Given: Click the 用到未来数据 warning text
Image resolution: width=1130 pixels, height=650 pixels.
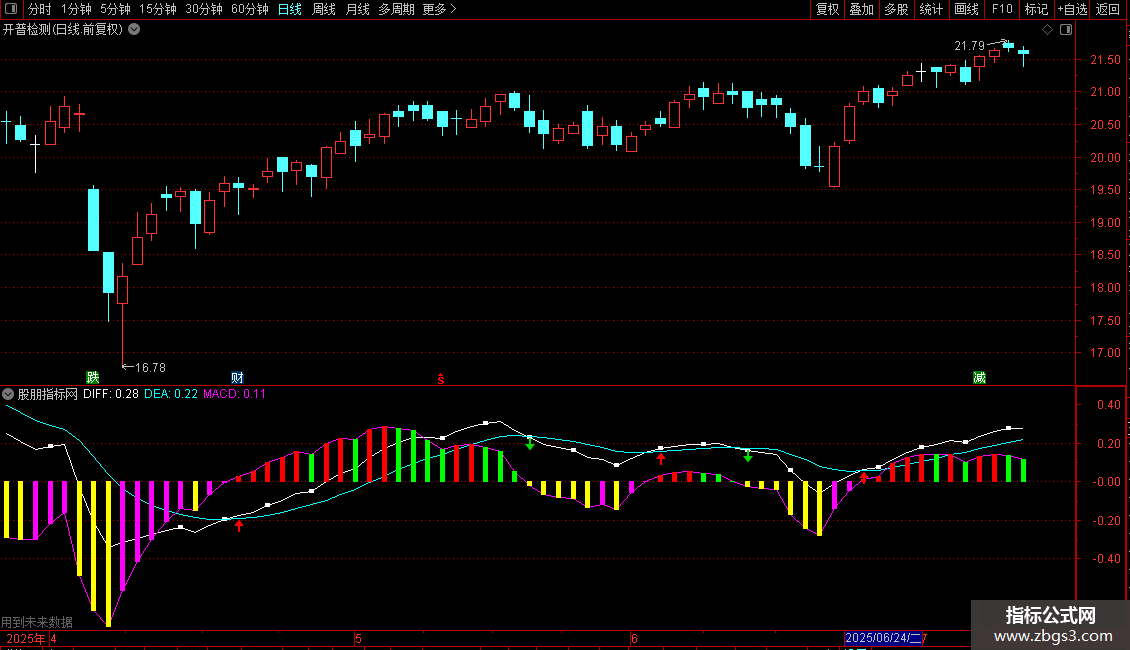Looking at the screenshot, I should (x=37, y=622).
